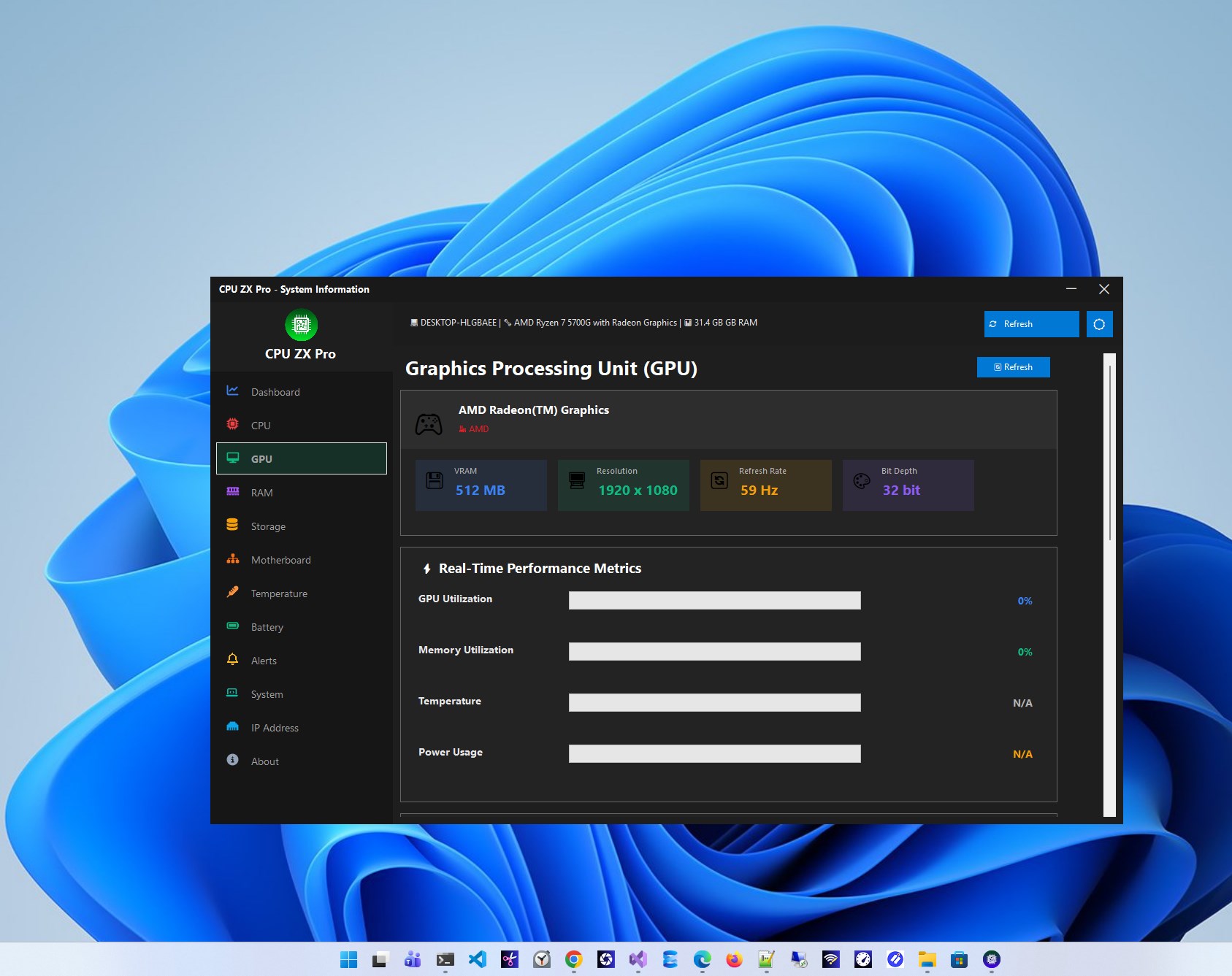Select the IP Address network icon
Viewport: 1232px width, 976px height.
pos(232,726)
